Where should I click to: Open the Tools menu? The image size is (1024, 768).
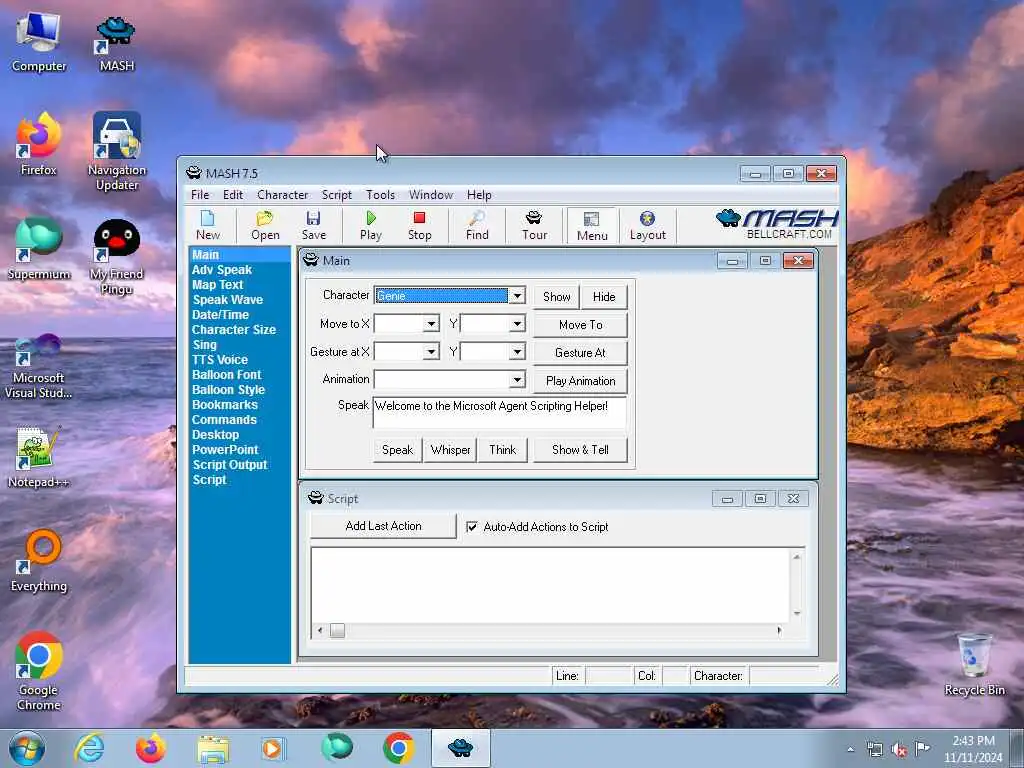[380, 195]
